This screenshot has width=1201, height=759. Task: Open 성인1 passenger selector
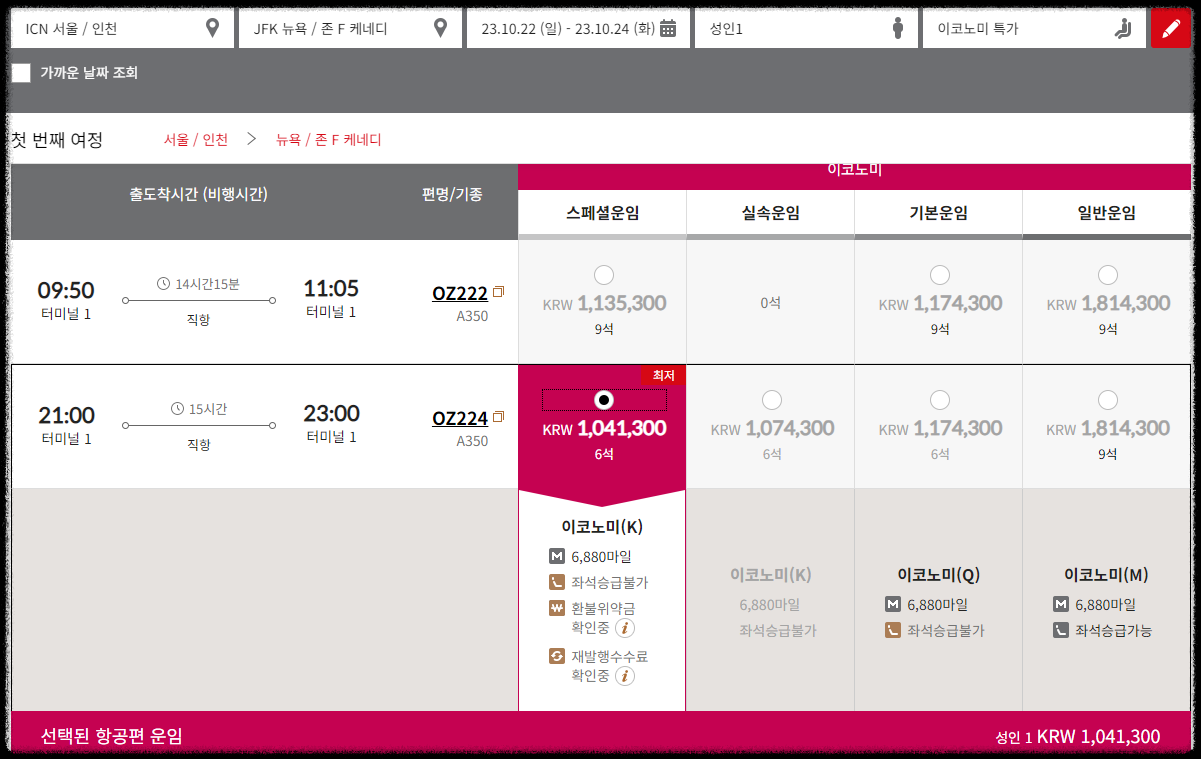point(806,28)
